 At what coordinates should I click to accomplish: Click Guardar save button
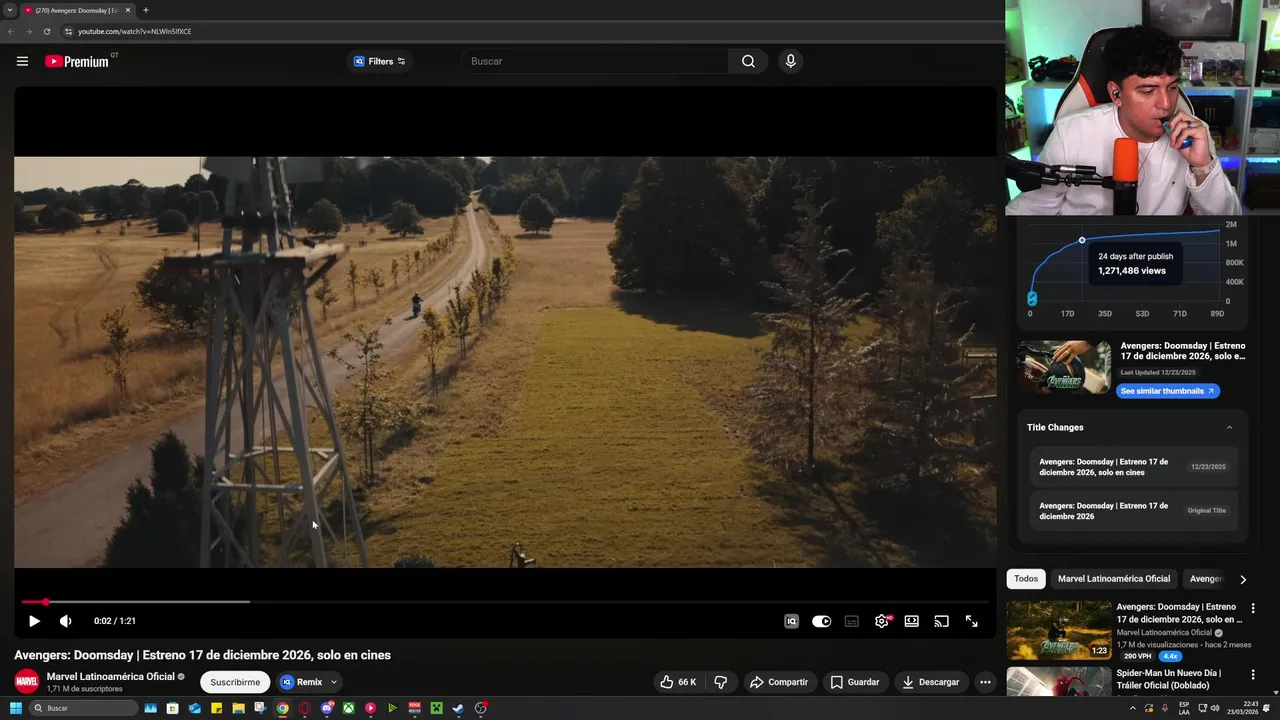pos(855,682)
